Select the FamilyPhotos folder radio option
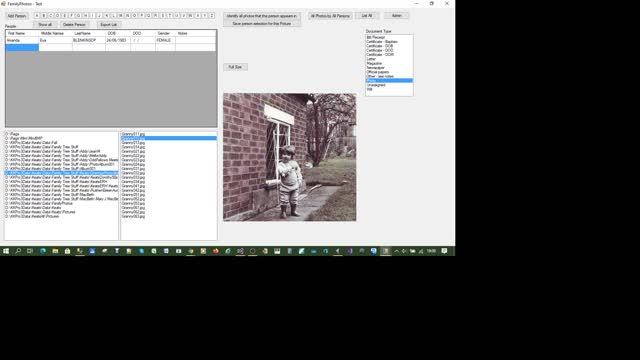The width and height of the screenshot is (640, 360). point(7,203)
